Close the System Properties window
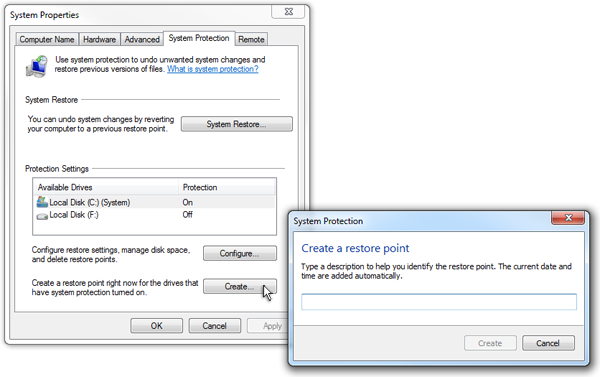The image size is (600, 377). click(x=289, y=12)
